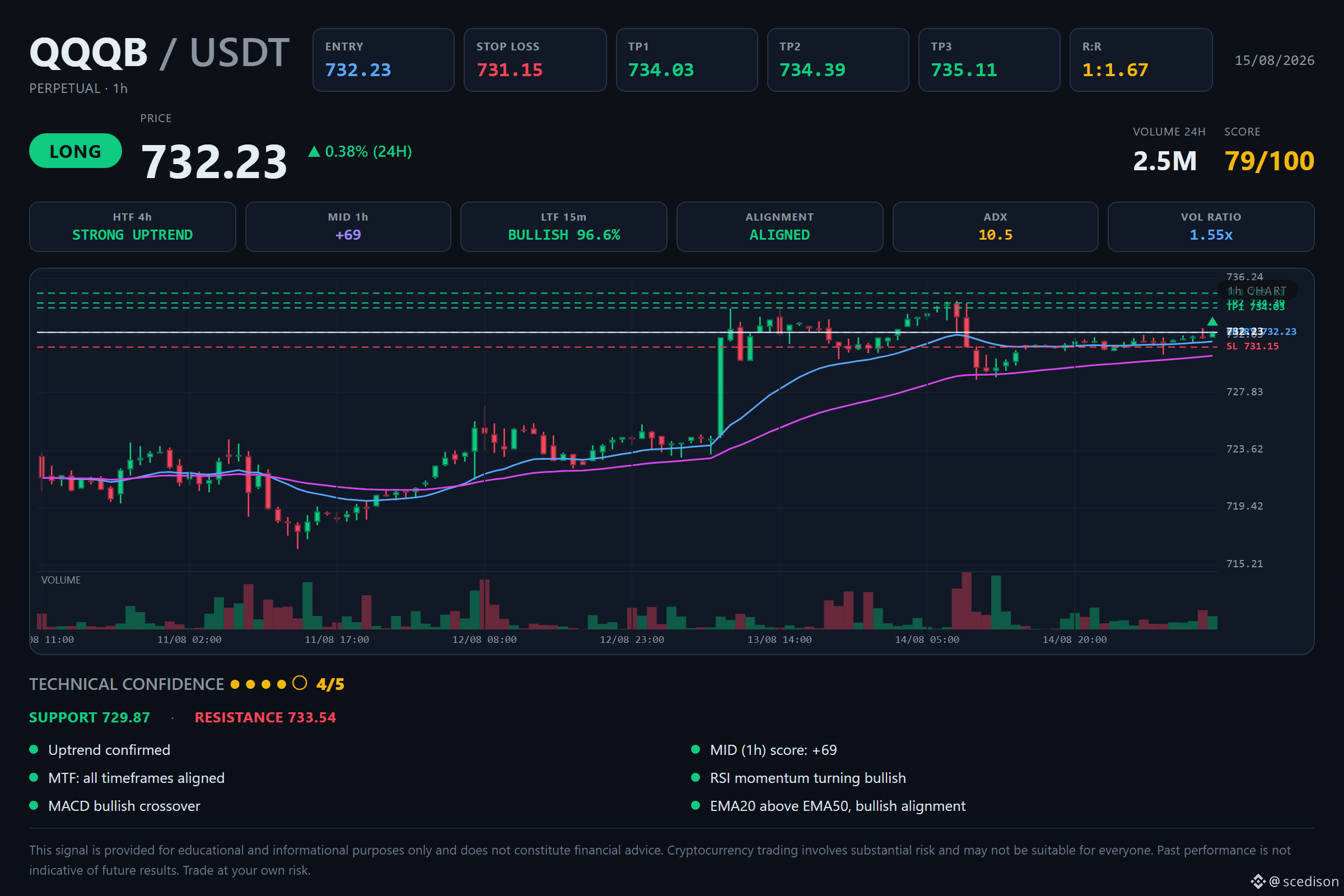
Task: Open the TP1 734.03 card
Action: tap(687, 60)
